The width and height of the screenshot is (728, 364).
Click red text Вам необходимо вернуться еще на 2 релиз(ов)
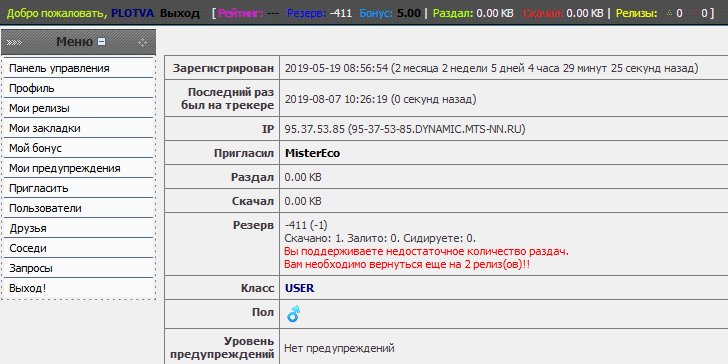click(x=407, y=265)
